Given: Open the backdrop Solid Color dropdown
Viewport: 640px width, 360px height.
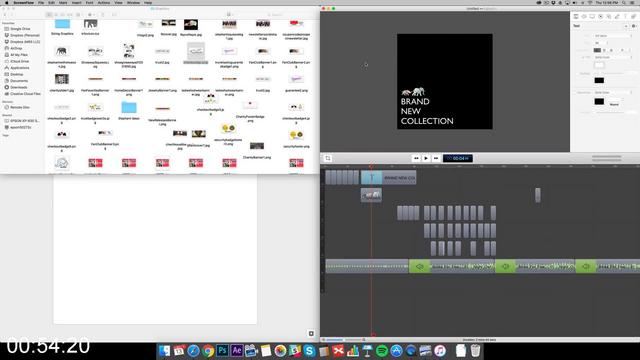Looking at the screenshot, I should (613, 93).
